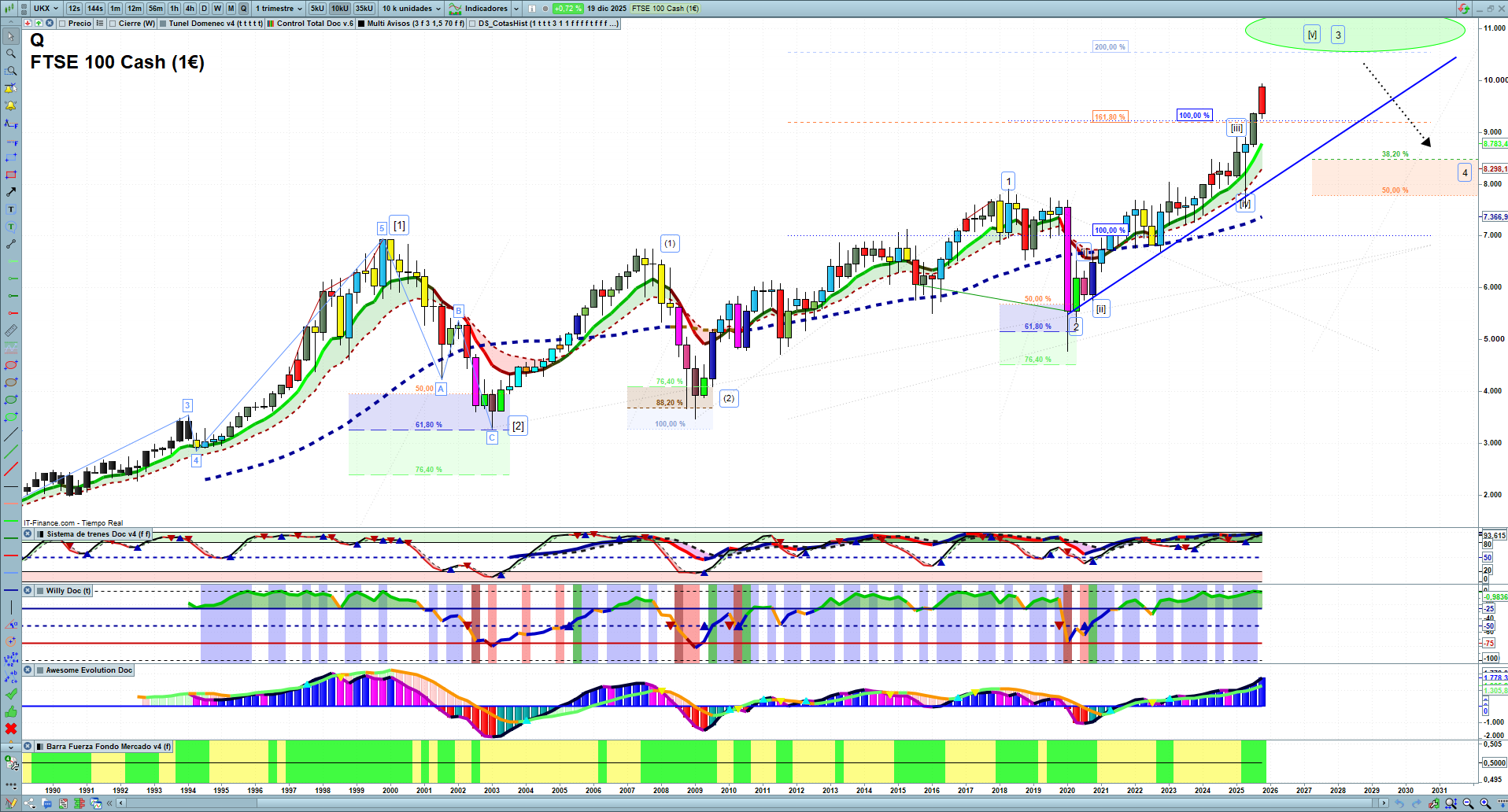Toggle the Barra Fuerza Fondo Mercado panel icon
Image resolution: width=1508 pixels, height=812 pixels.
pyautogui.click(x=40, y=747)
